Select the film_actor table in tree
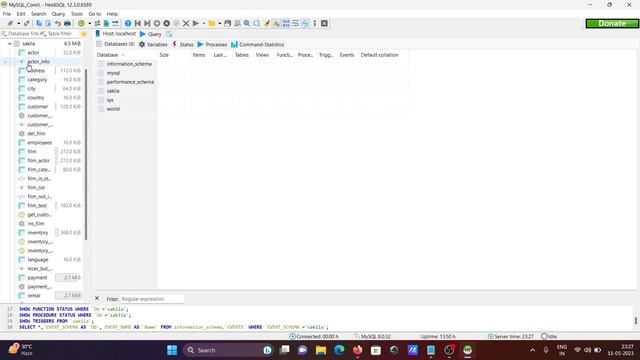The image size is (640, 360). point(38,160)
